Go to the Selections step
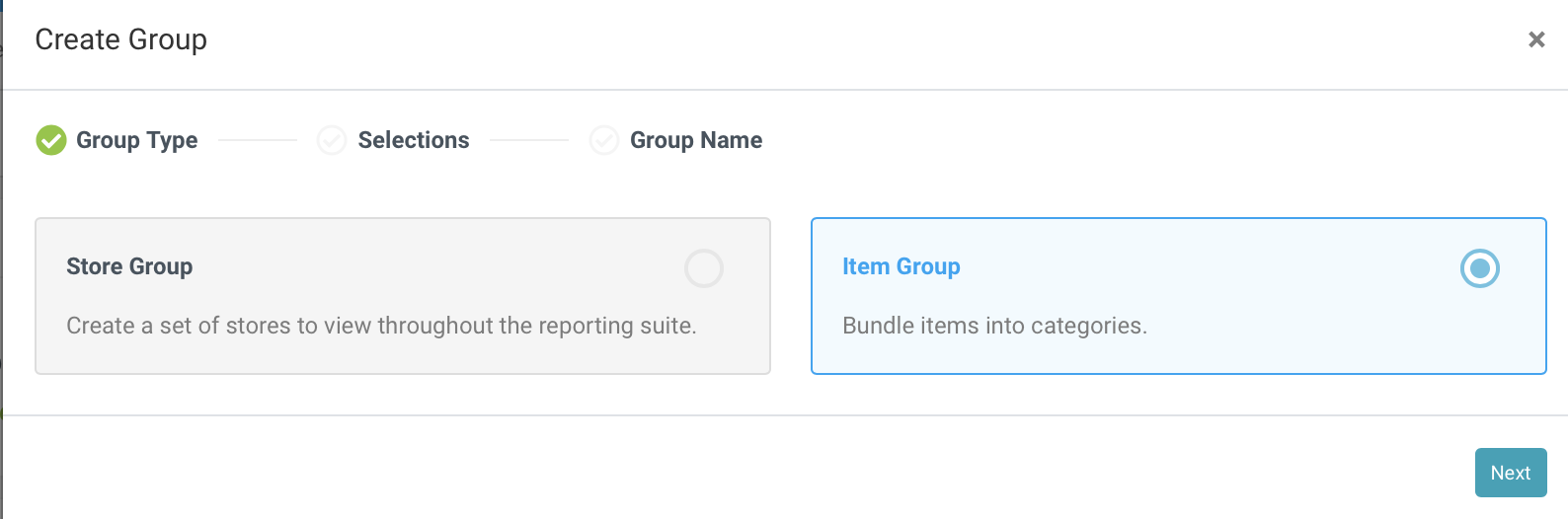The height and width of the screenshot is (519, 1568). [x=414, y=140]
